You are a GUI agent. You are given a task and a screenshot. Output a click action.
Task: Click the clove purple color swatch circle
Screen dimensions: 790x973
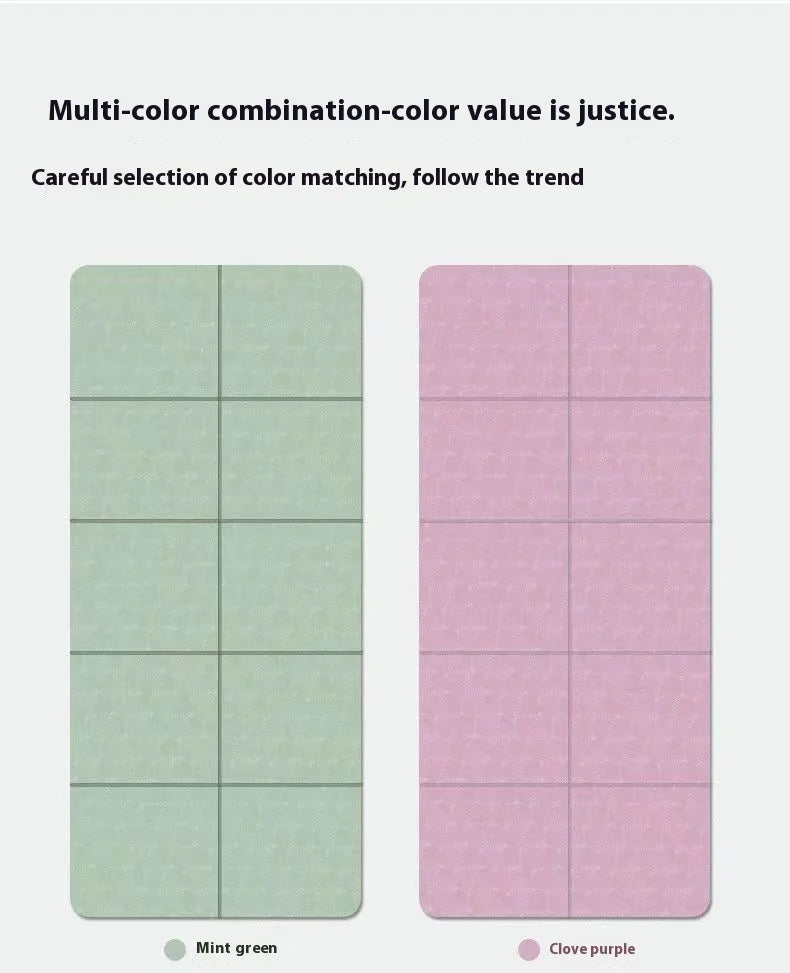tap(529, 949)
